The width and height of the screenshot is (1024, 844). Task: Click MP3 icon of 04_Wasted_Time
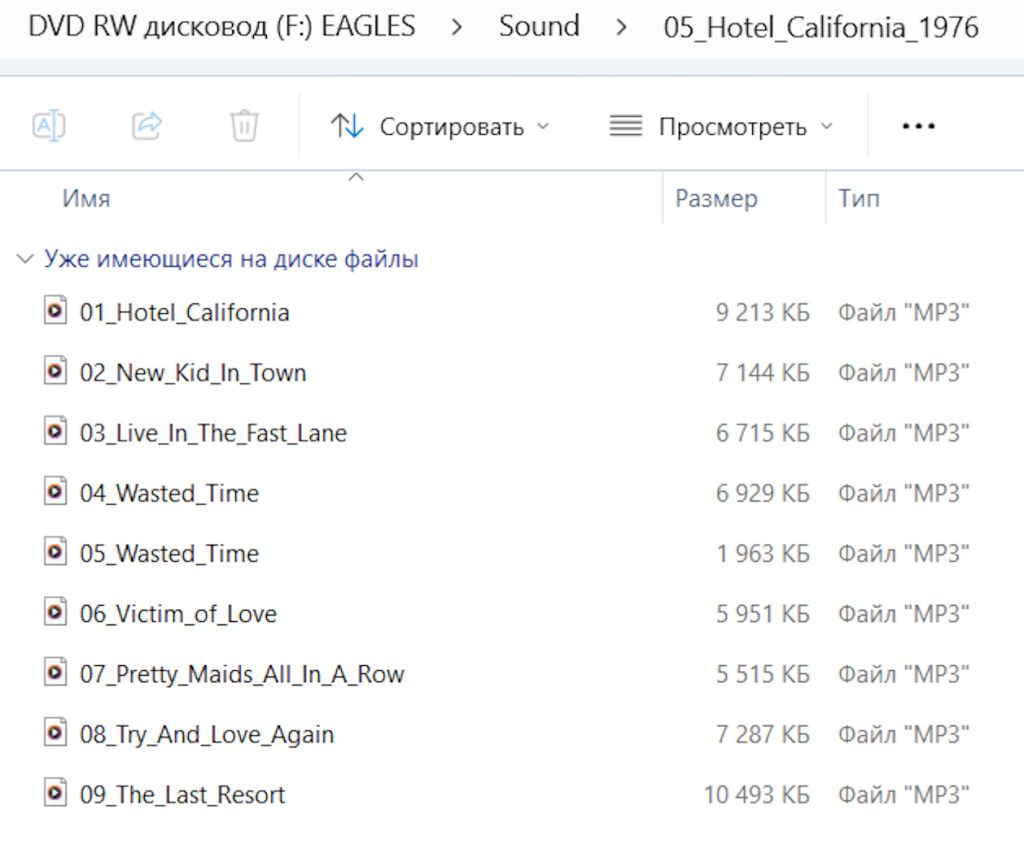point(56,491)
